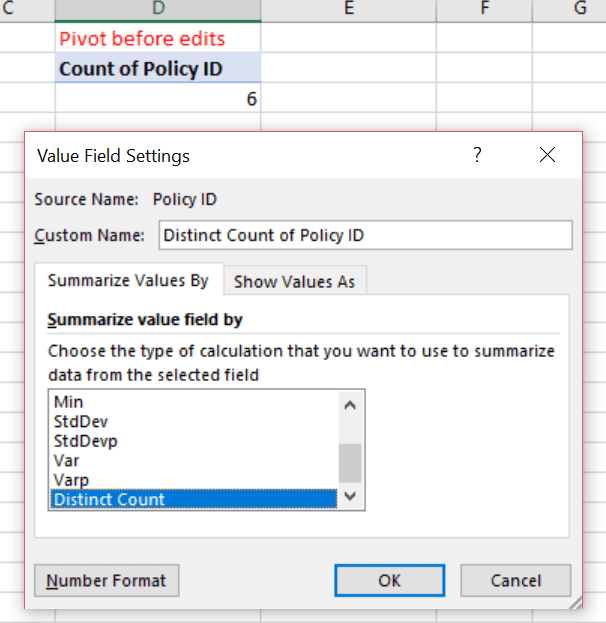Viewport: 606px width, 623px height.
Task: Select the cell containing value 6
Action: pyautogui.click(x=158, y=98)
